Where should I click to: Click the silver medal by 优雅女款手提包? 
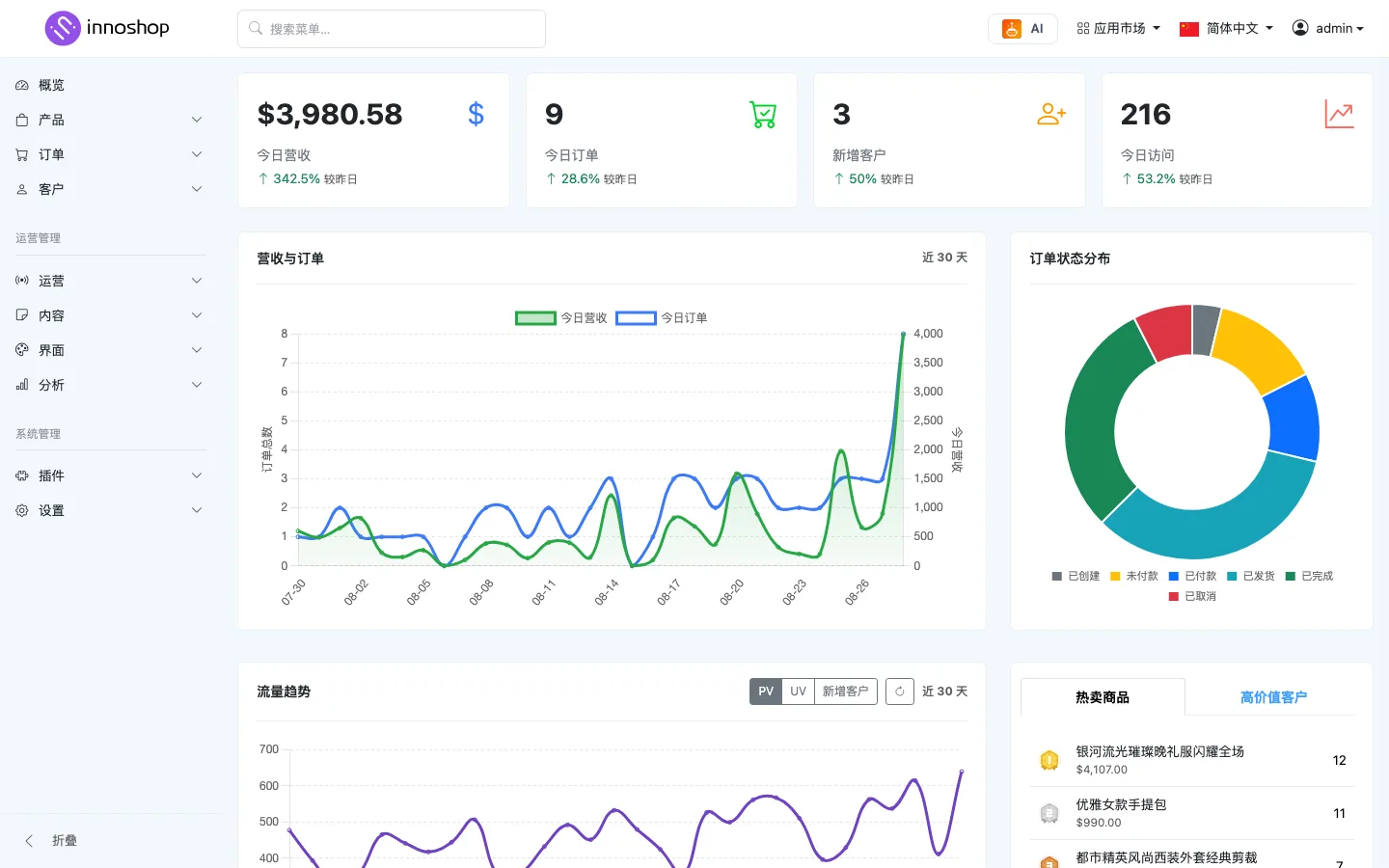pyautogui.click(x=1049, y=813)
